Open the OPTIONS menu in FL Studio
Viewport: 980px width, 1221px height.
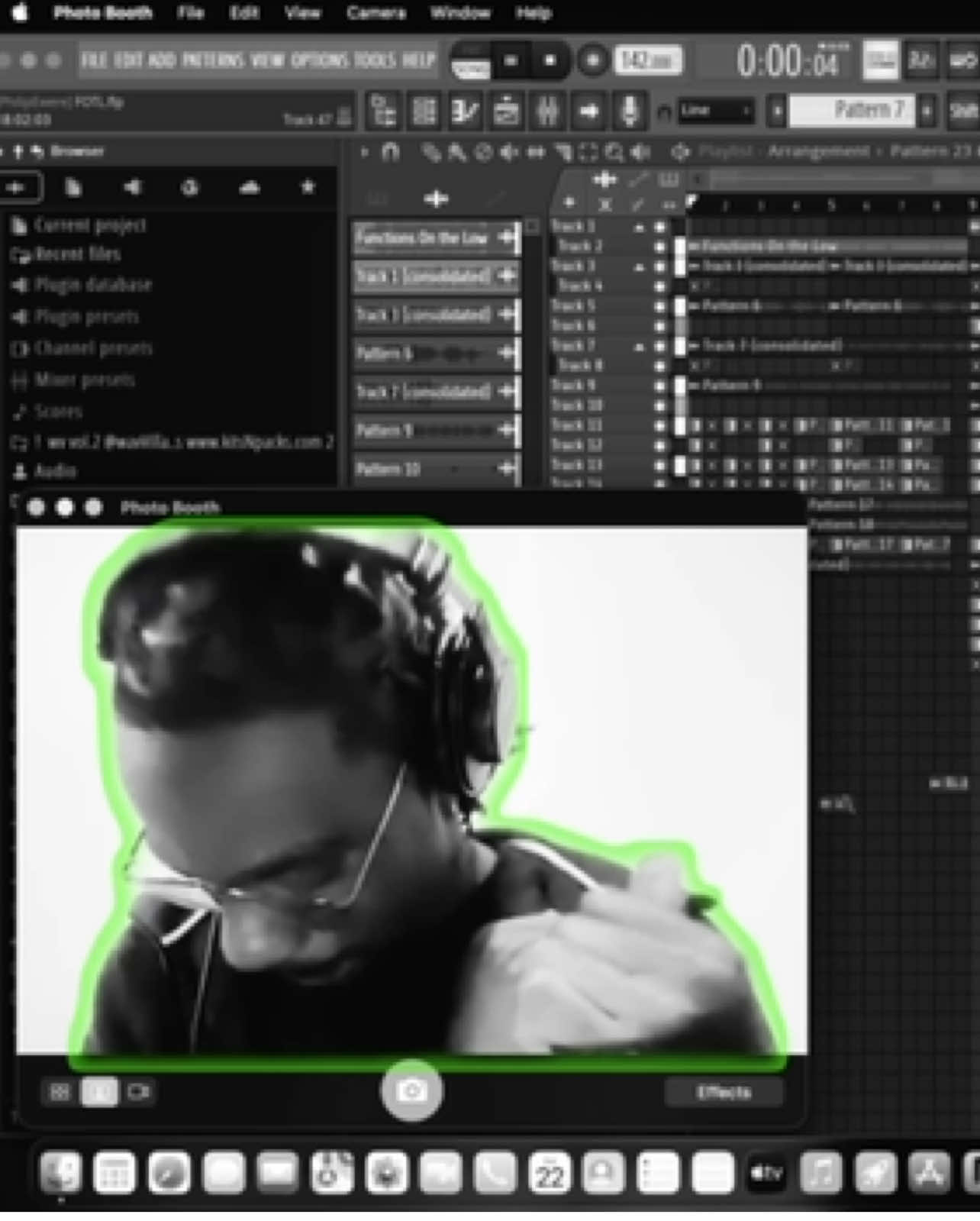click(x=320, y=60)
